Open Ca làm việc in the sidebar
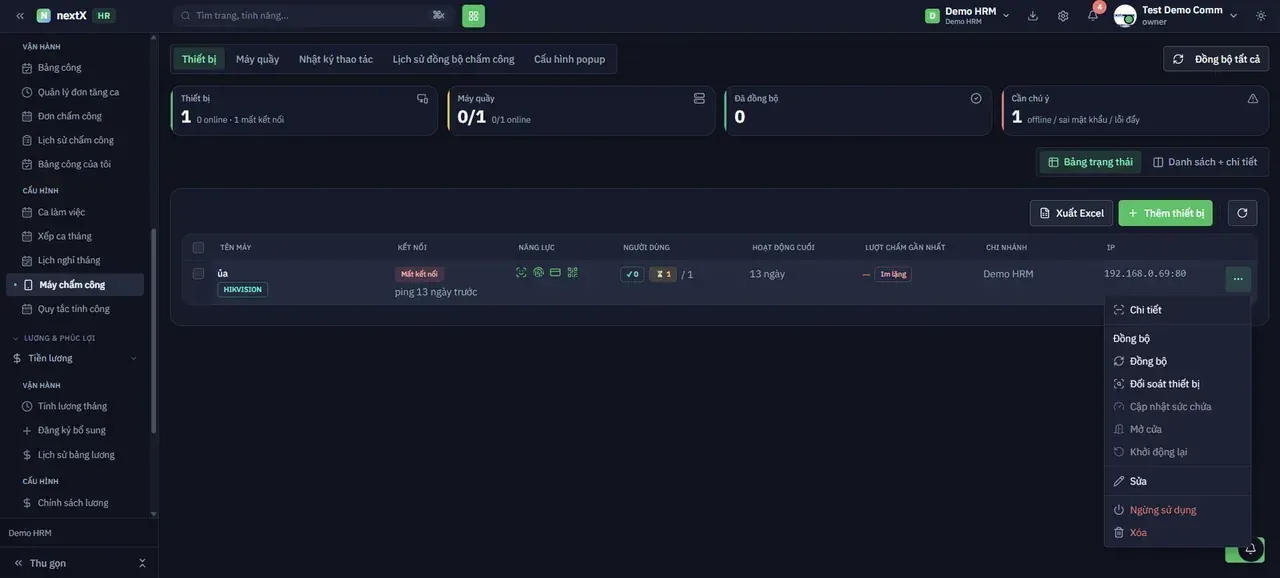The image size is (1280, 578). pyautogui.click(x=75, y=212)
